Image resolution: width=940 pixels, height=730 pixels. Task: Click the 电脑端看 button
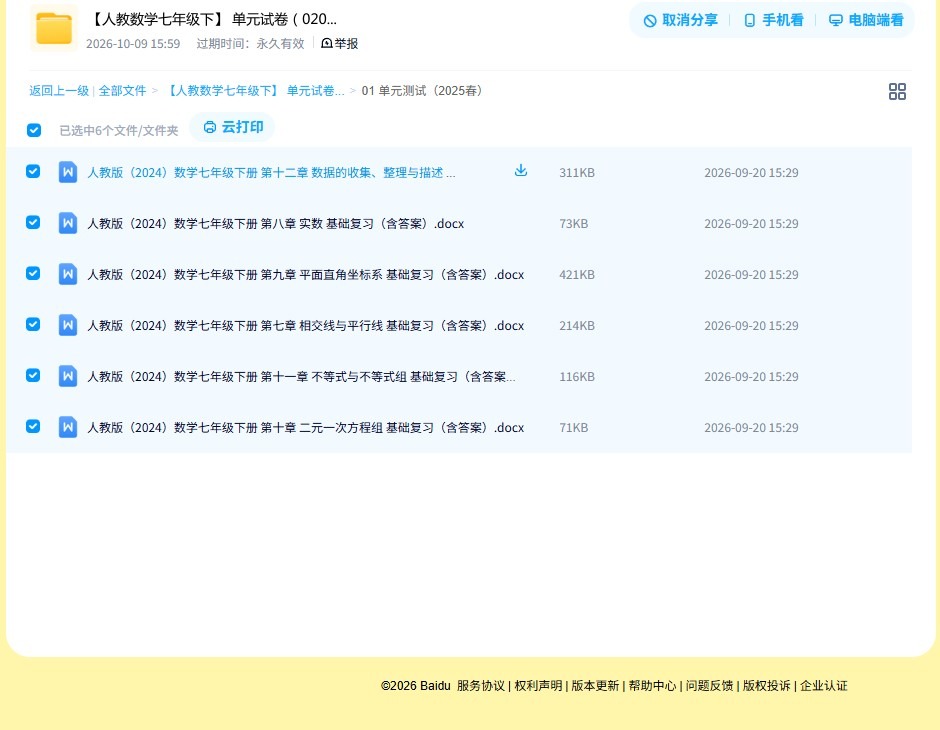point(866,20)
